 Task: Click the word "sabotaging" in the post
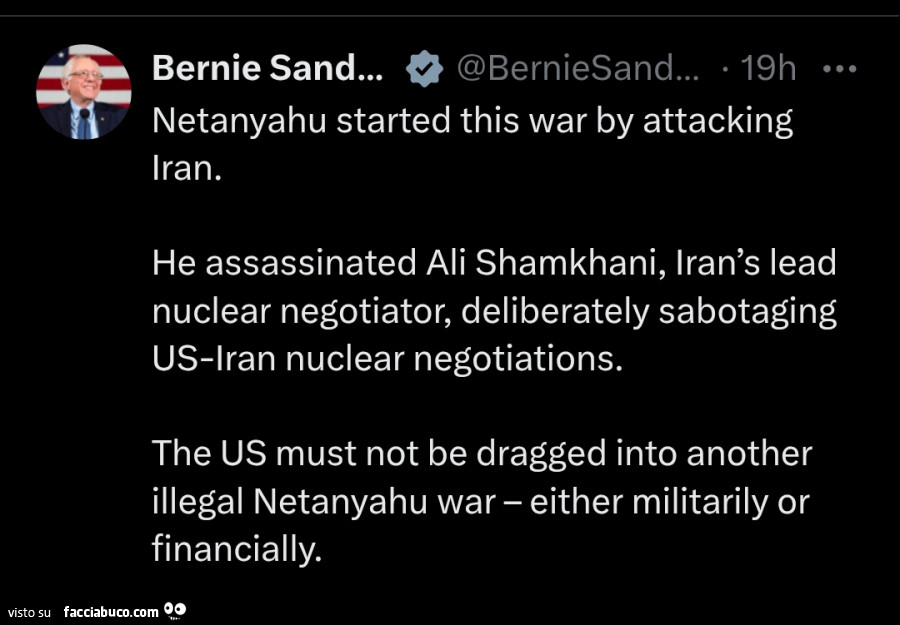[x=746, y=311]
